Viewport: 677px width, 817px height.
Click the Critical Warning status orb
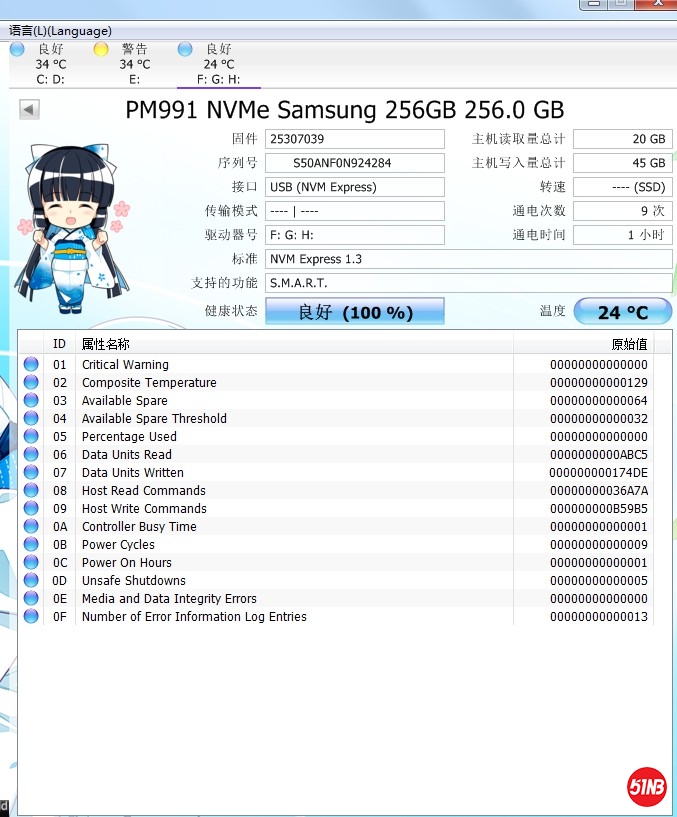(31, 365)
